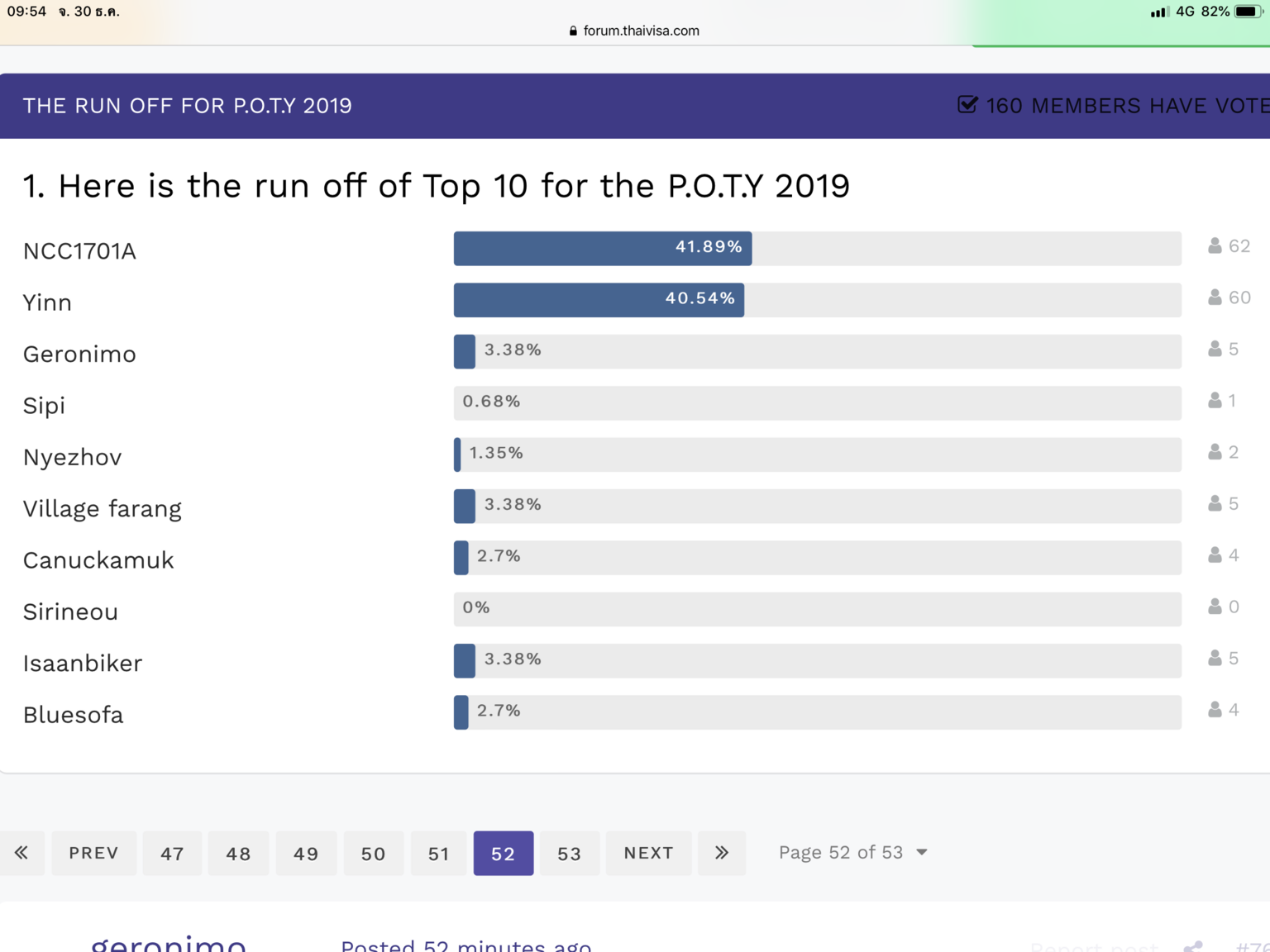This screenshot has height=952, width=1270.
Task: Open the Page 52 of 53 dropdown
Action: (852, 853)
